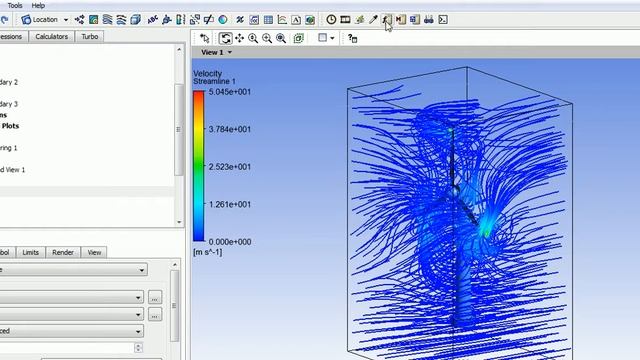Open the third combo box beside the lower ellipsis
Image resolution: width=640 pixels, height=360 pixels.
pyautogui.click(x=71, y=314)
